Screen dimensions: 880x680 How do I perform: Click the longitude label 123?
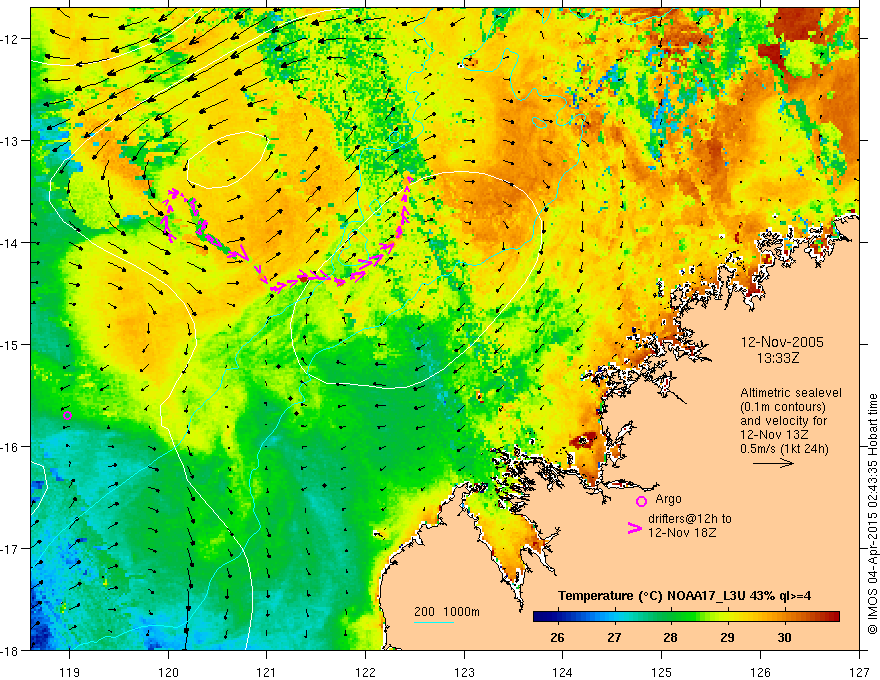point(464,672)
